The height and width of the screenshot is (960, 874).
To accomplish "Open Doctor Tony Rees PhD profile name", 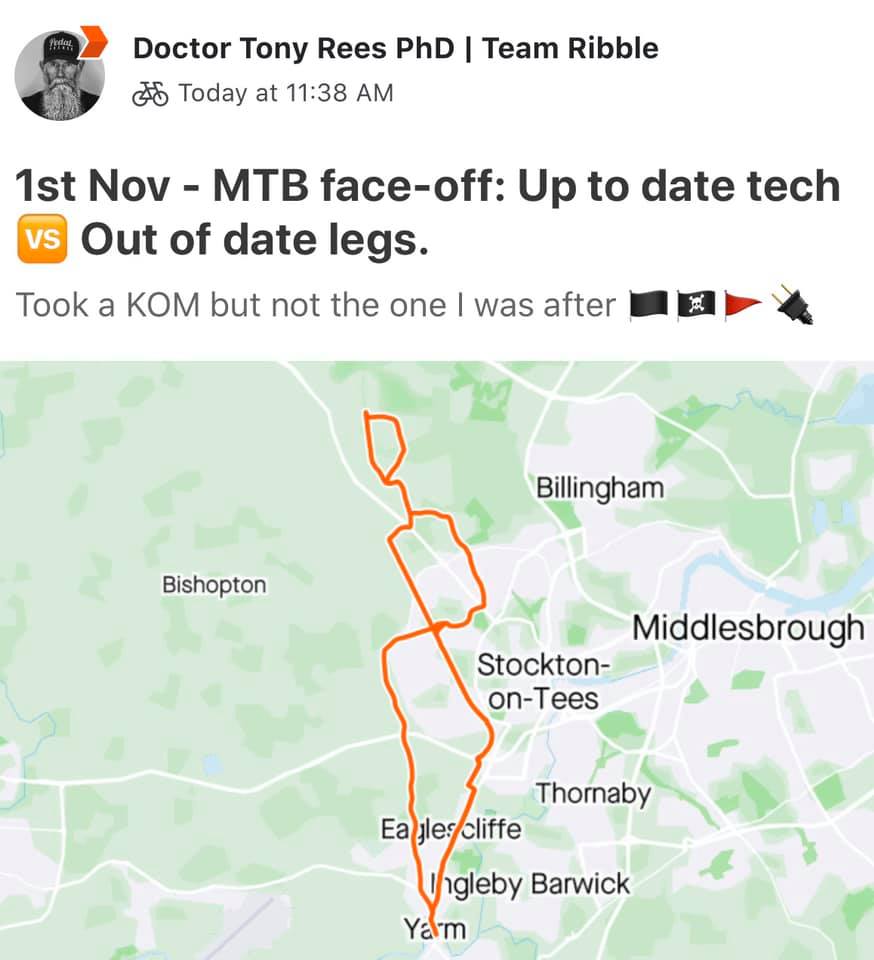I will (x=395, y=48).
